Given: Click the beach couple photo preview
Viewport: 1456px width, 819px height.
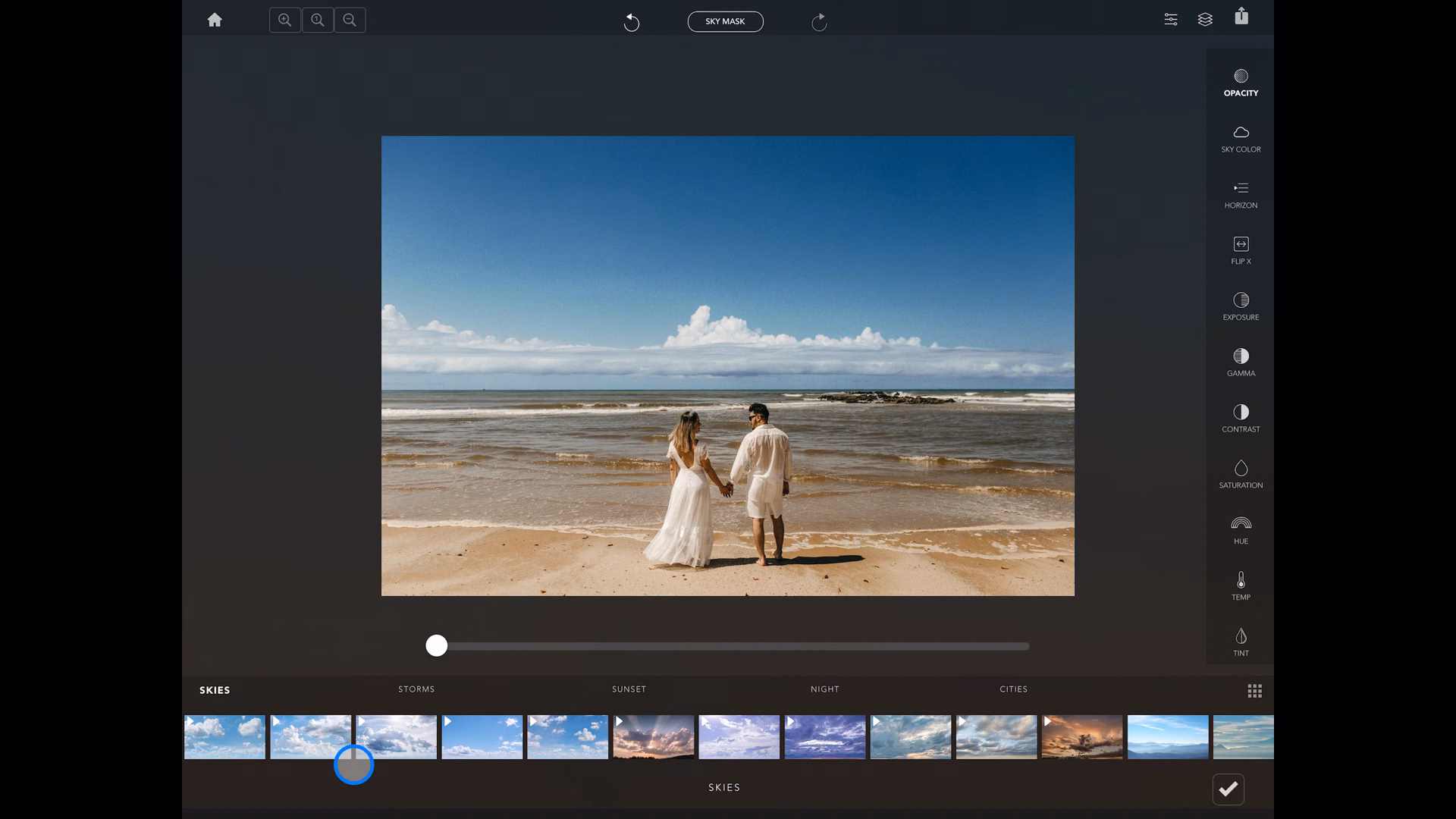Looking at the screenshot, I should click(x=728, y=366).
